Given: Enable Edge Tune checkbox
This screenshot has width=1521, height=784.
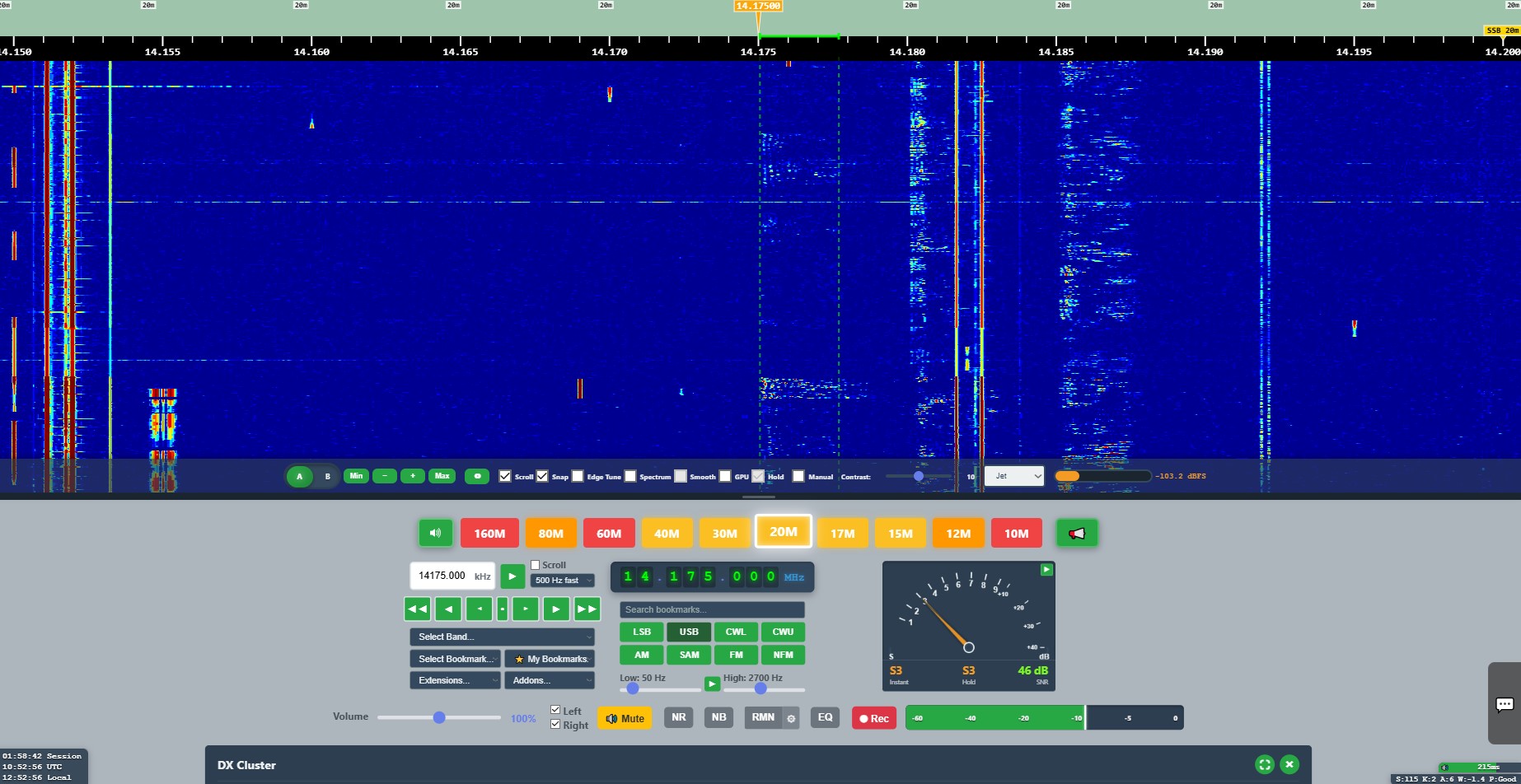Looking at the screenshot, I should pos(578,476).
